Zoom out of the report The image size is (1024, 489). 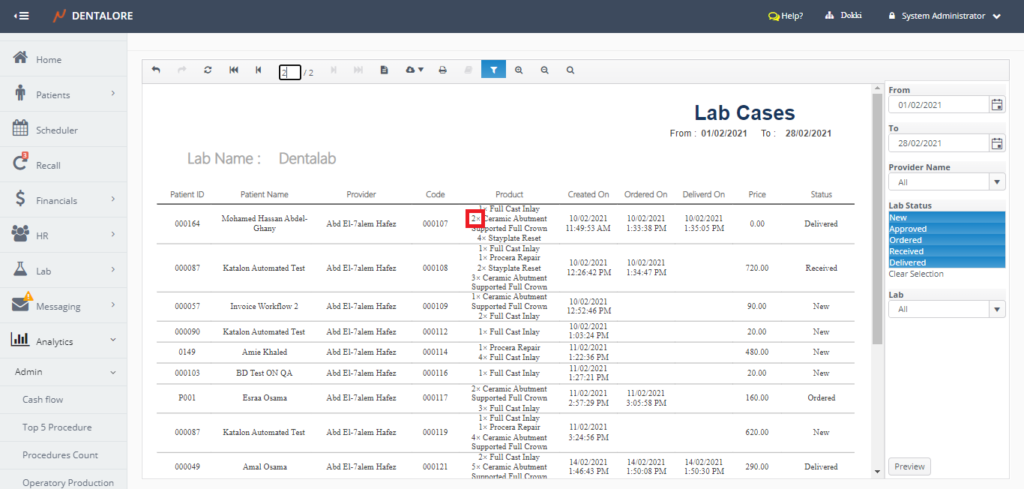[545, 70]
